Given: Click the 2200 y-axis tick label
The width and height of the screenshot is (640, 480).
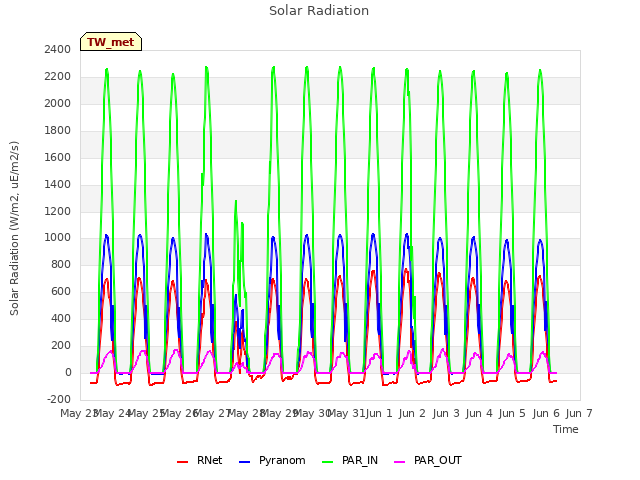Looking at the screenshot, I should 58,76.
